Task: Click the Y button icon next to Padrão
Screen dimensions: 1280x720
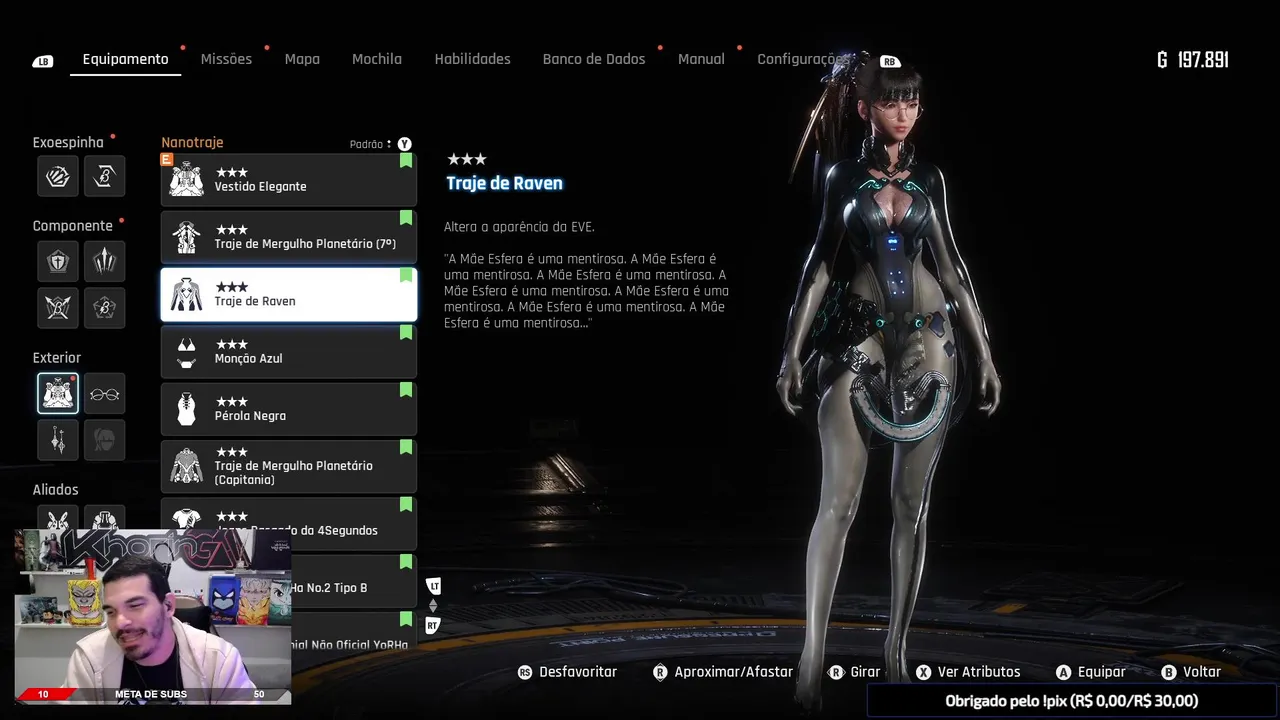Action: coord(404,144)
